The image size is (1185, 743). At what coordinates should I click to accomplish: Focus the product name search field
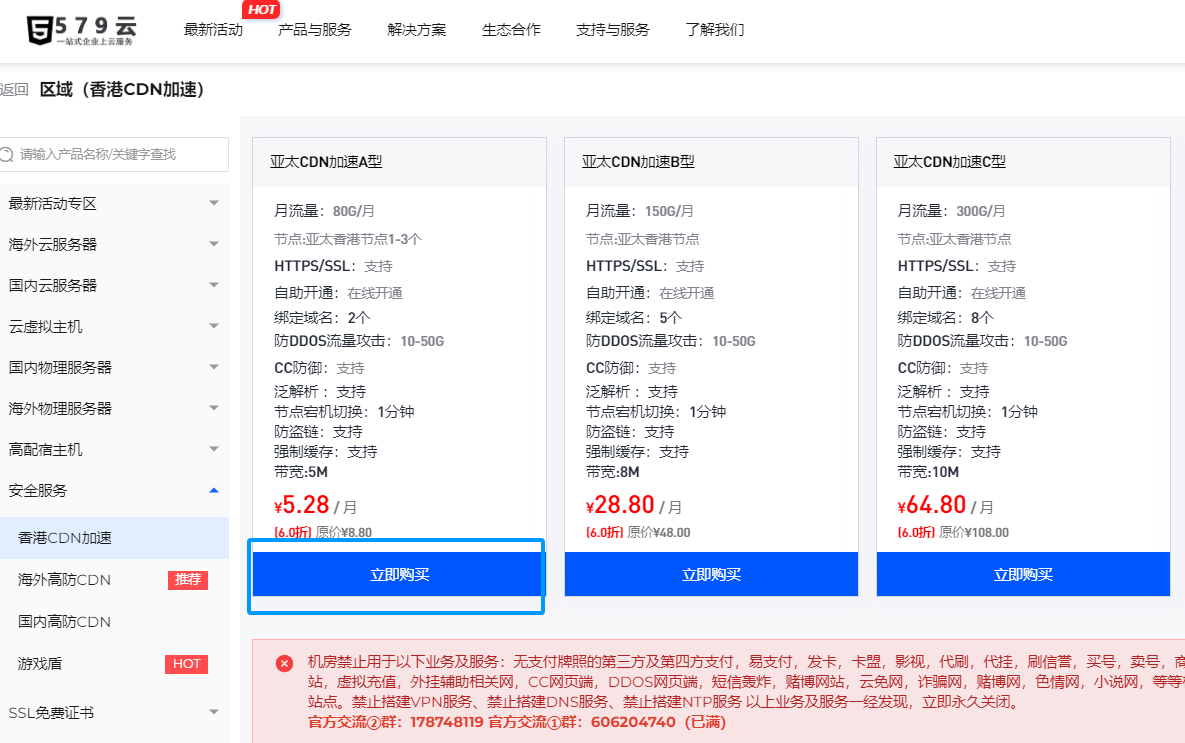[x=120, y=154]
